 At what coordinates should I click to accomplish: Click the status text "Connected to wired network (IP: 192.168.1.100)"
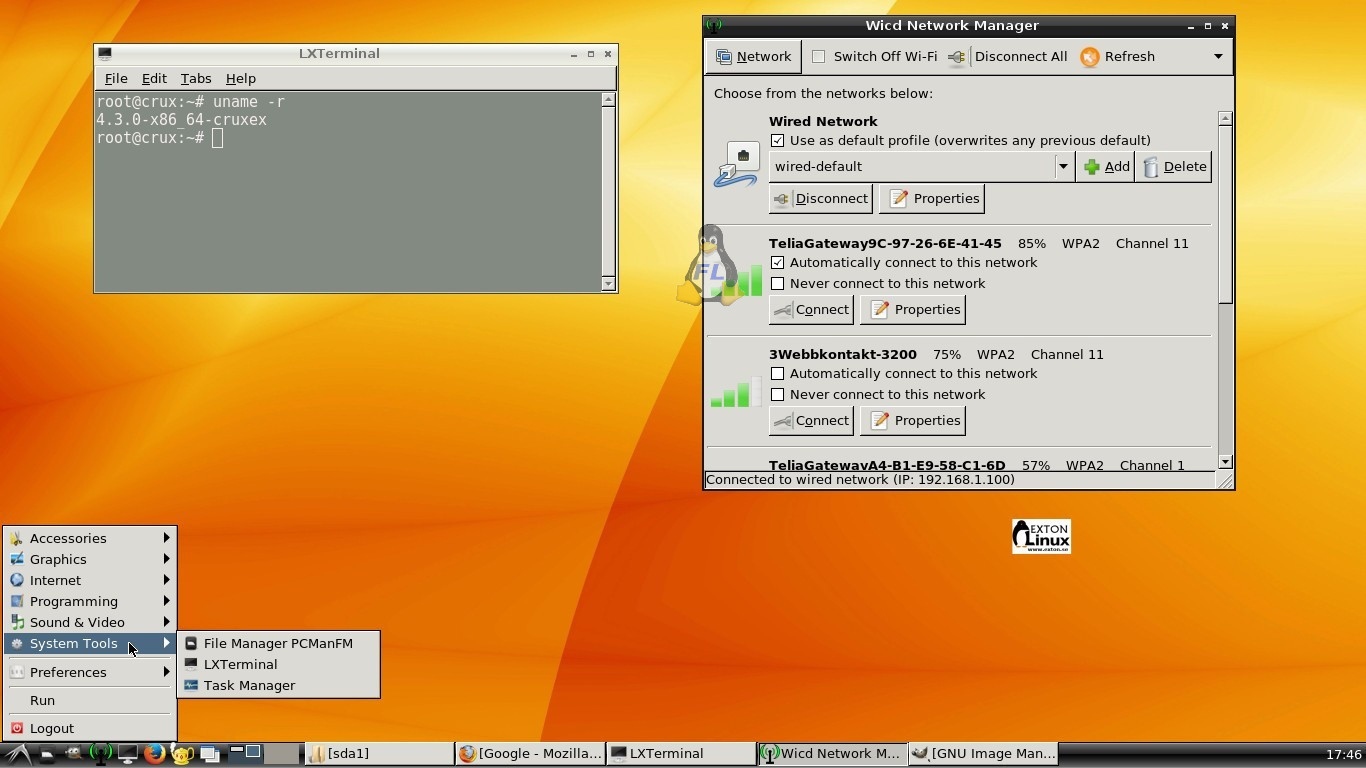coord(860,480)
